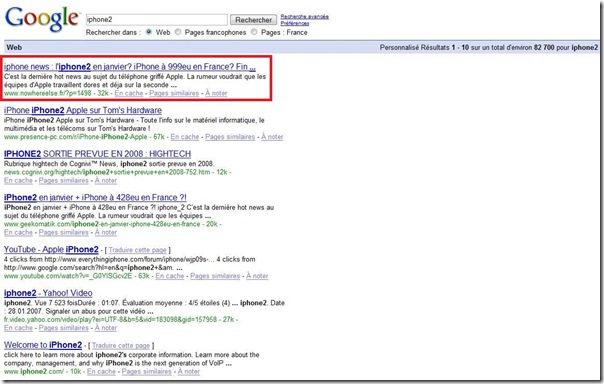Click the results count text '82 700'
This screenshot has height=384, width=604.
544,47
